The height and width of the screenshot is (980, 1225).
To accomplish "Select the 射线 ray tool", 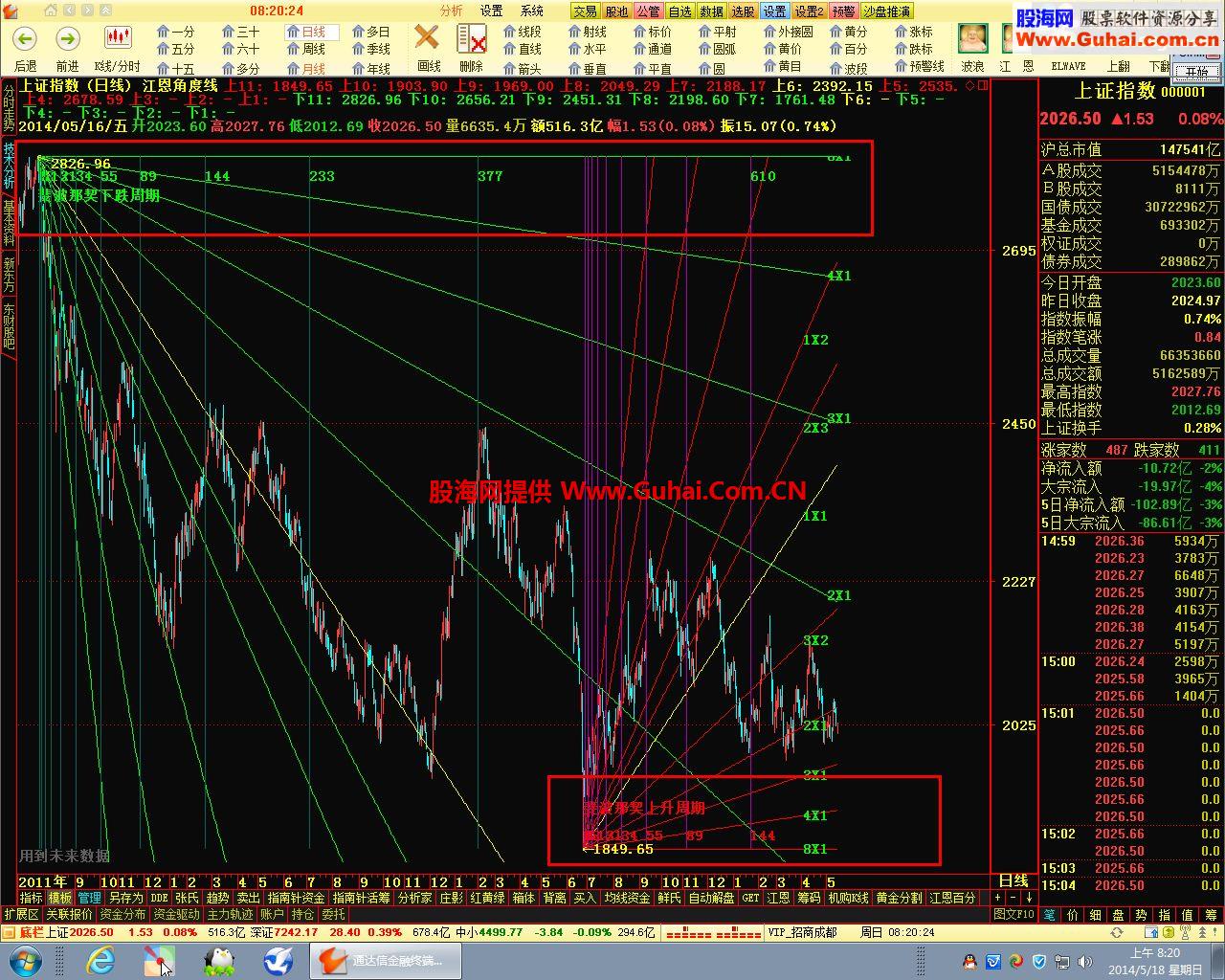I will (x=588, y=32).
